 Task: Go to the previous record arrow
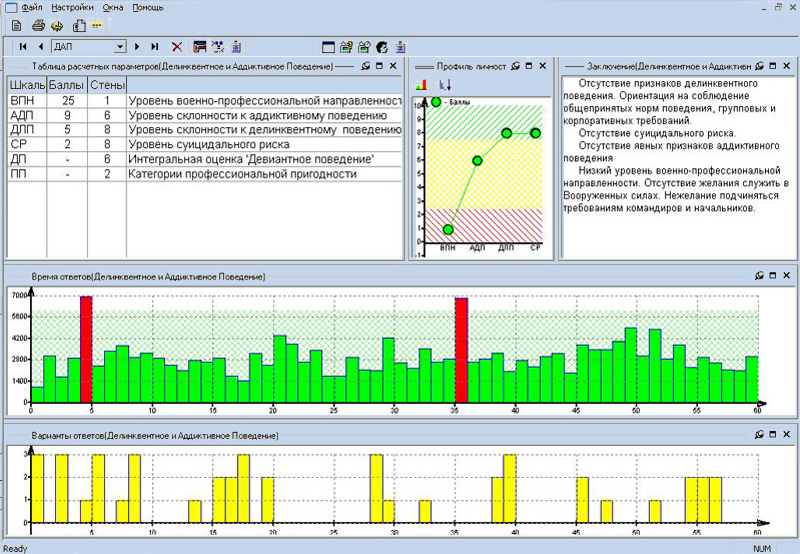click(40, 46)
